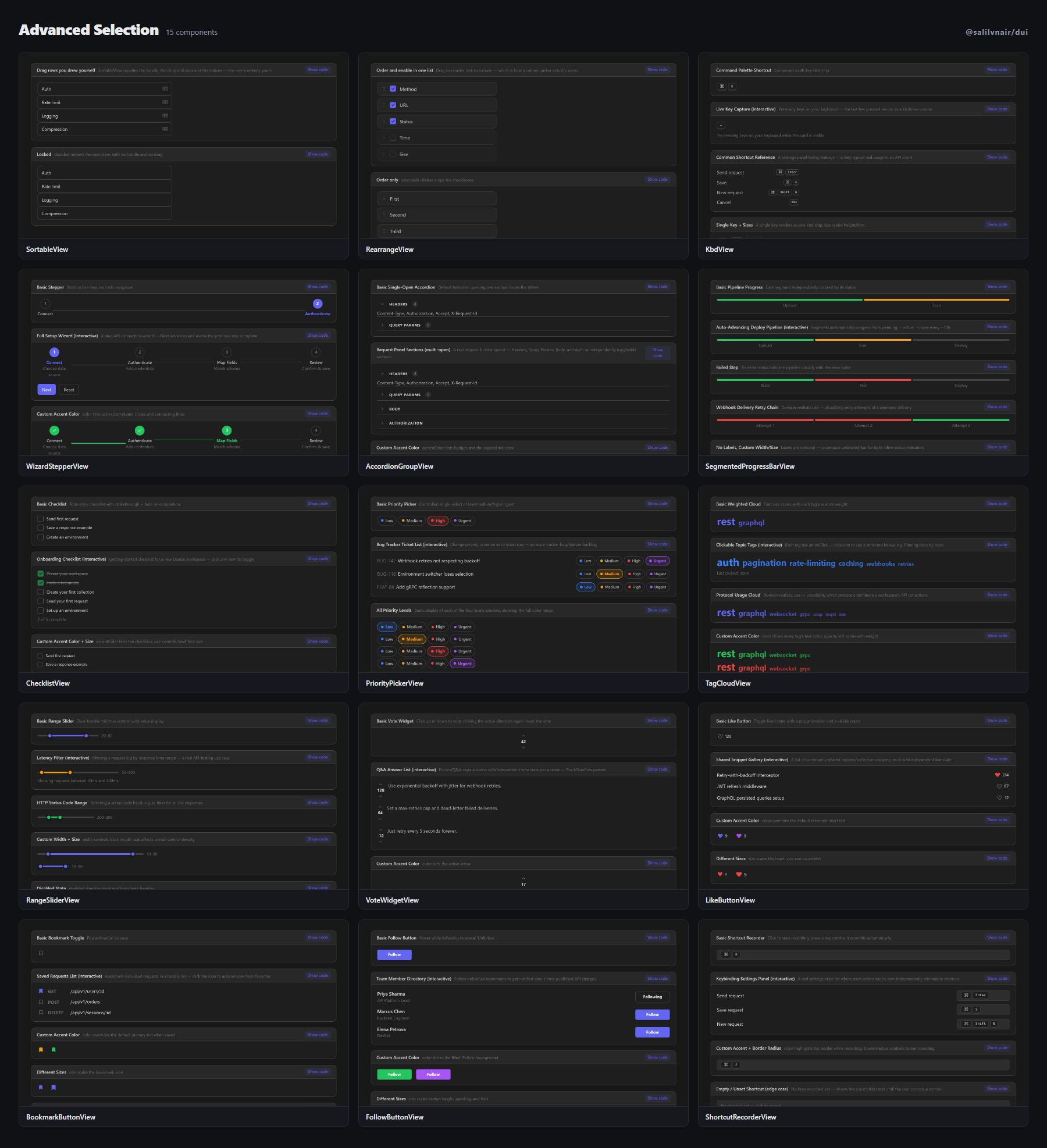This screenshot has height=1148, width=1047.
Task: Grab the handle icon on the draggable Compression row
Action: point(165,129)
